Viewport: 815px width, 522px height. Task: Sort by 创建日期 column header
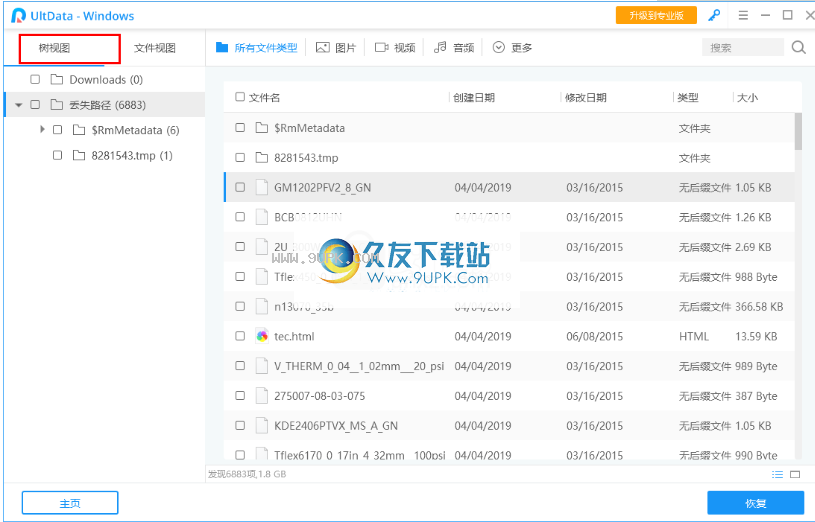(474, 98)
